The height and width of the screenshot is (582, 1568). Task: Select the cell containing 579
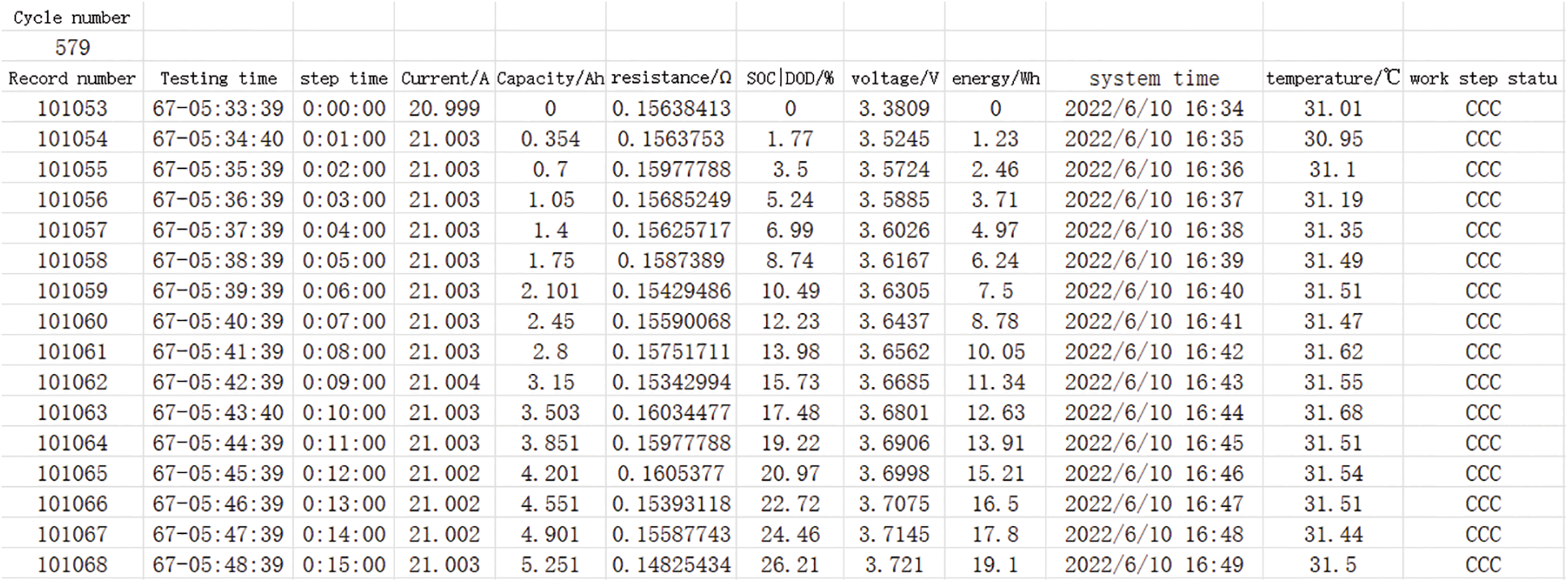(71, 48)
